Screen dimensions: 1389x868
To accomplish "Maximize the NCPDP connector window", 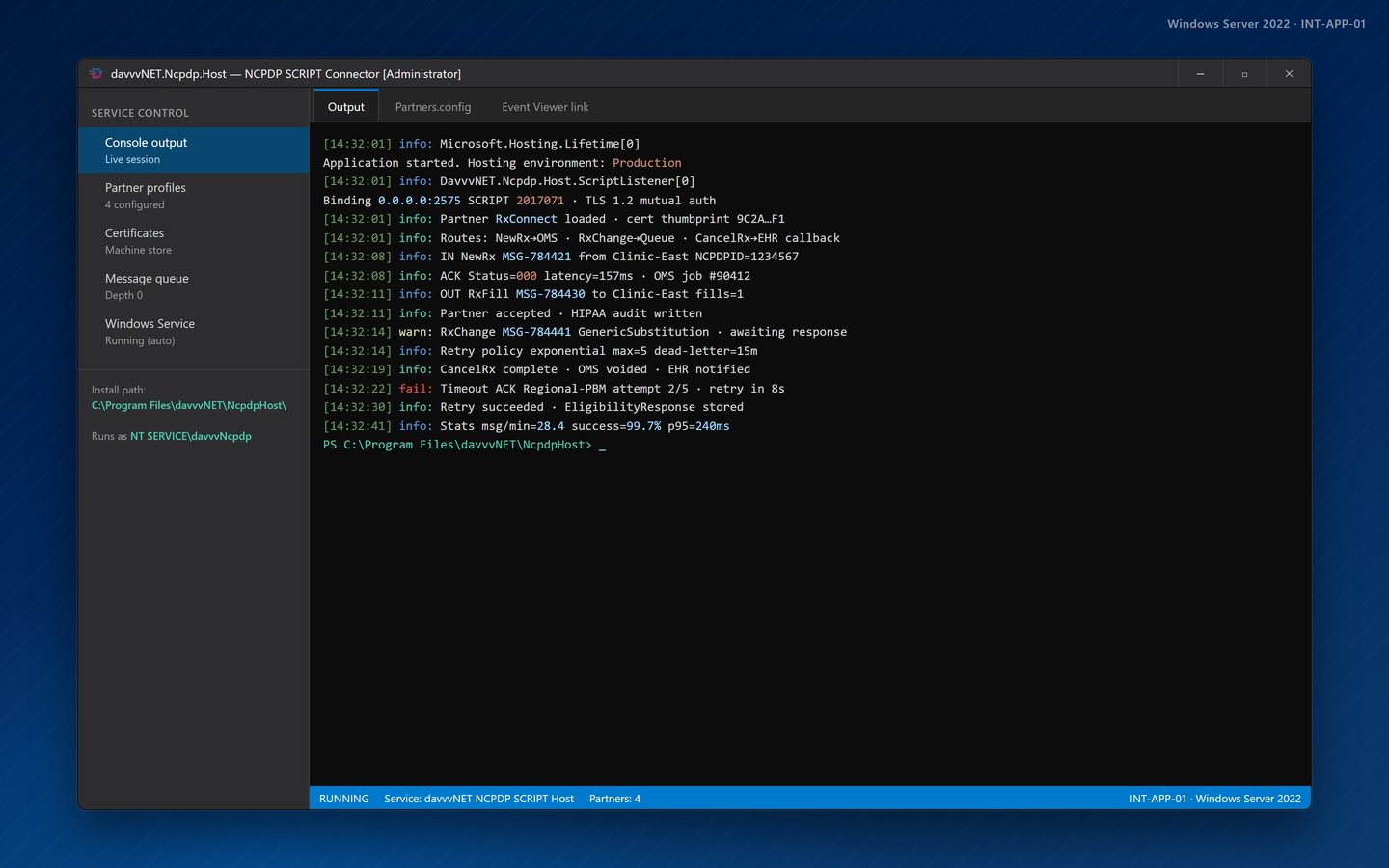I will 1244,73.
